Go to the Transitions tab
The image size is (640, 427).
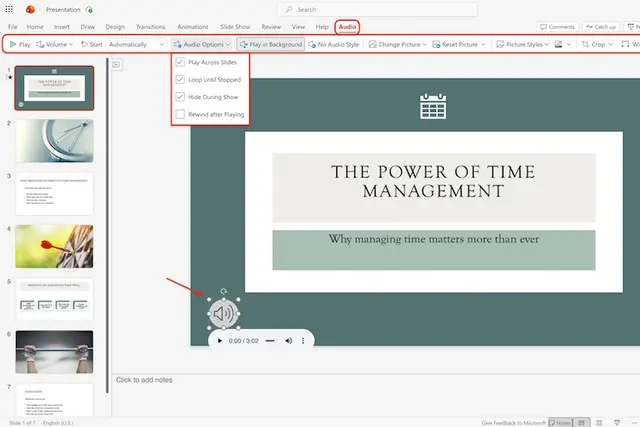(151, 27)
